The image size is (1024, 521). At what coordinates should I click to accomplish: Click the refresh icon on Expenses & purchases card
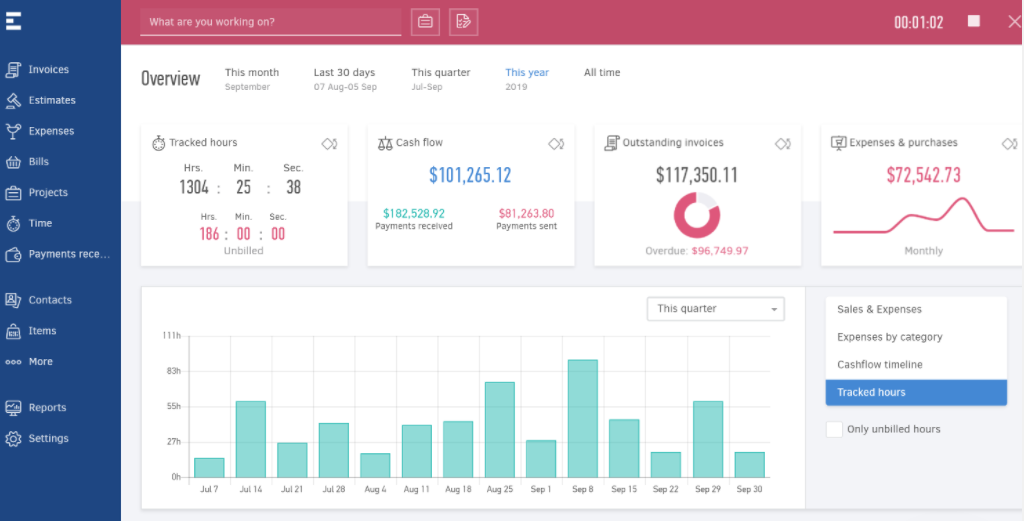tap(1010, 143)
